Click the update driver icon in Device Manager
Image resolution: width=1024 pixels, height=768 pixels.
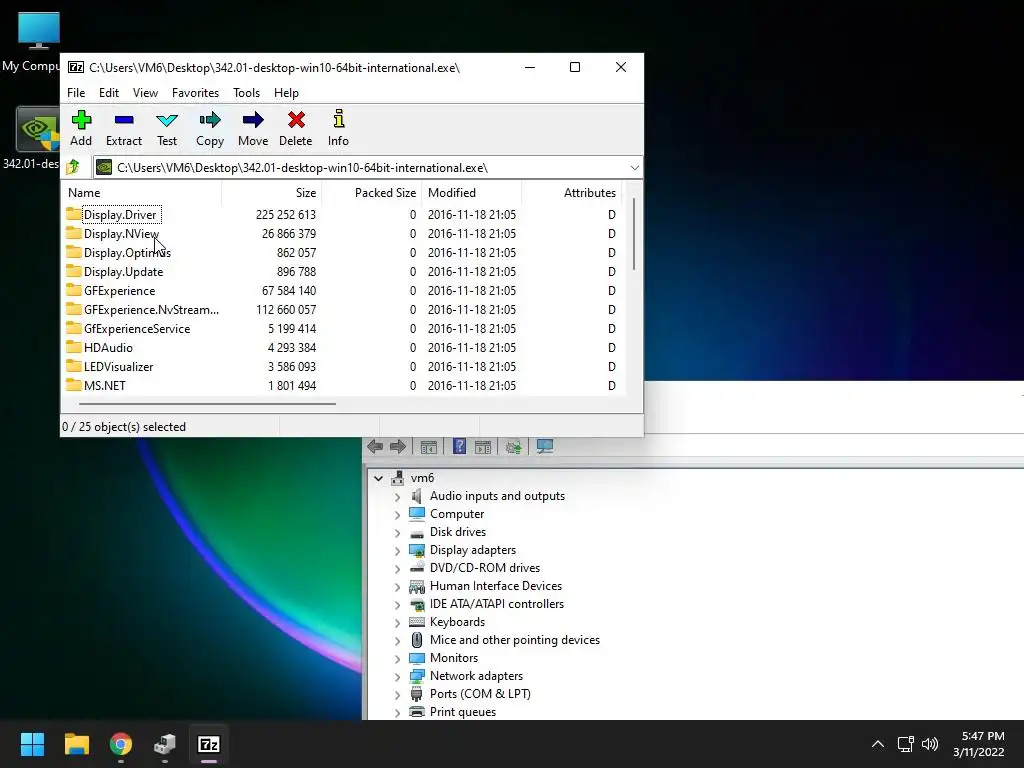(514, 447)
